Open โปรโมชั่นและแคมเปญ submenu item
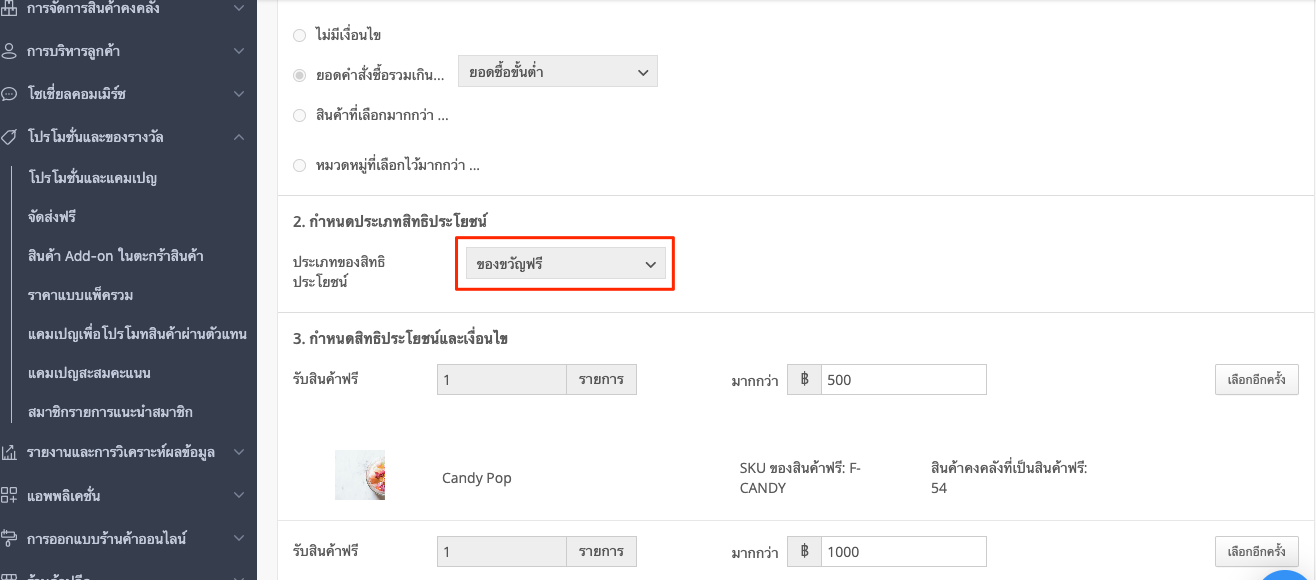The width and height of the screenshot is (1316, 580). point(93,178)
